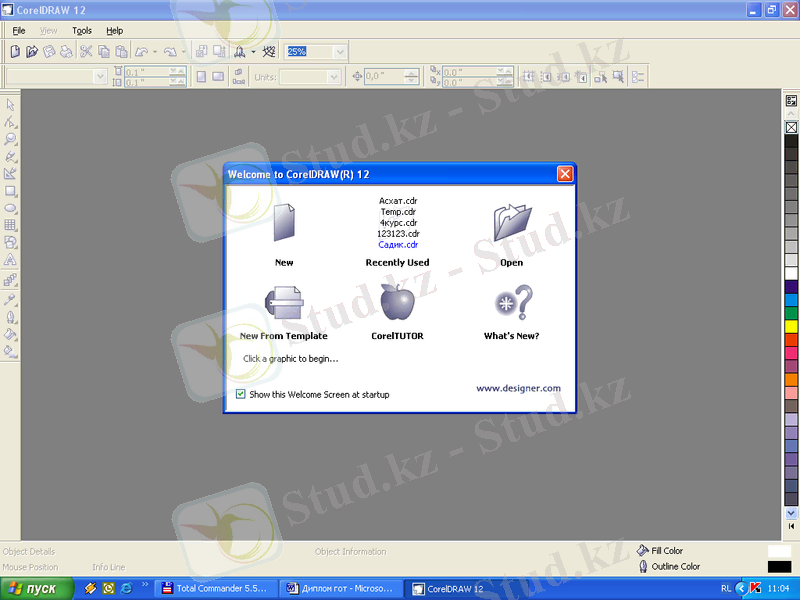This screenshot has width=800, height=600.
Task: Open recent file Temp.cdr
Action: click(398, 212)
